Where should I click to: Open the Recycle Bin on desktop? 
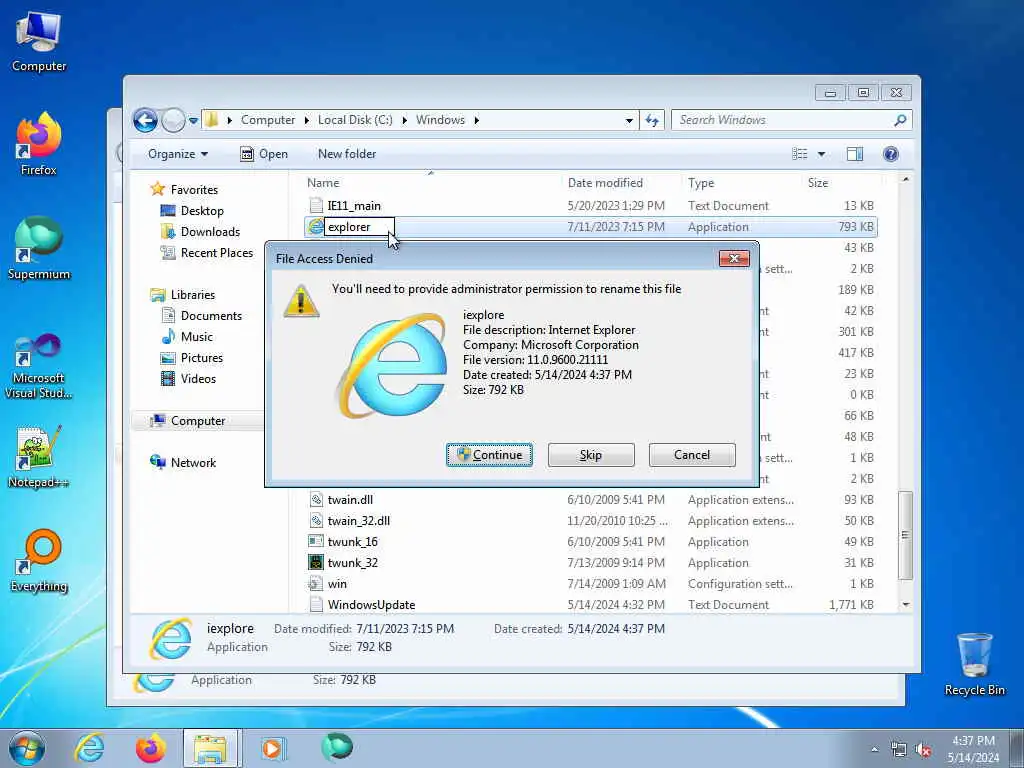tap(974, 665)
